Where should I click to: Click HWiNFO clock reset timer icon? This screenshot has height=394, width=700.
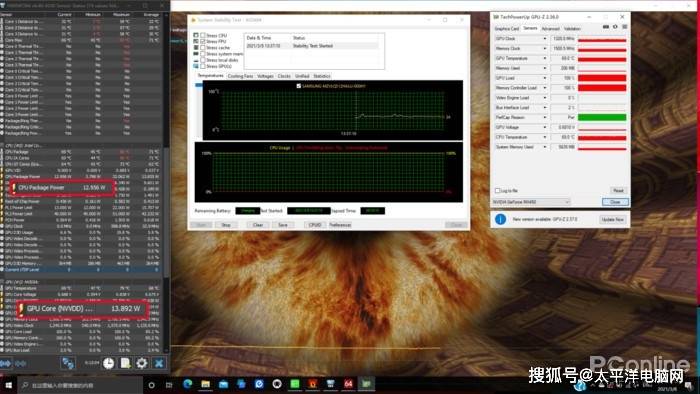[108, 363]
